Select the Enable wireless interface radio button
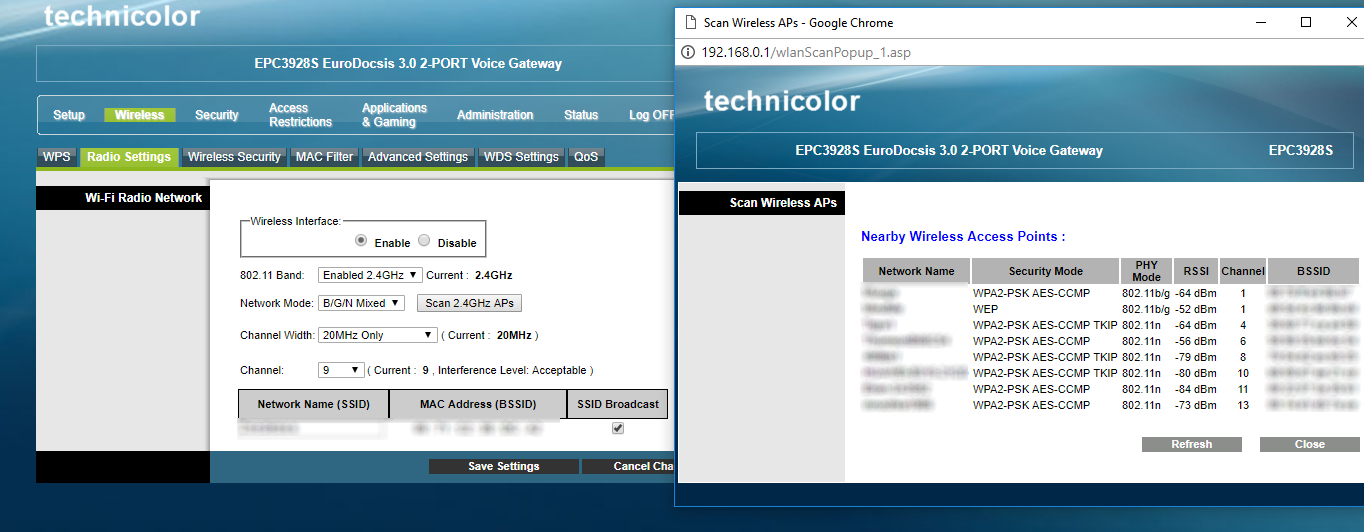This screenshot has width=1364, height=532. [362, 241]
